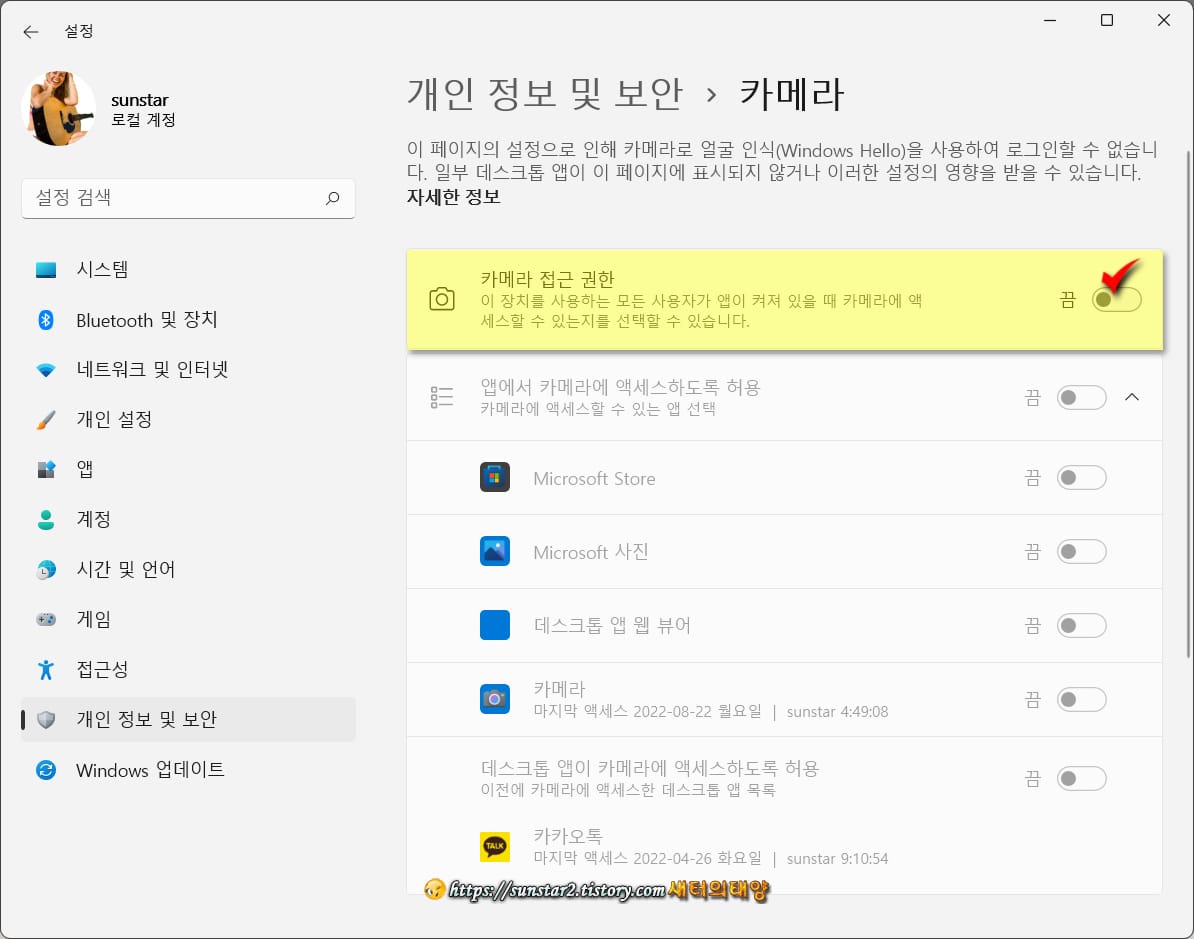This screenshot has height=939, width=1194.
Task: Enable camera access for 데스크톱 앱 웹 뷰어
Action: 1081,625
